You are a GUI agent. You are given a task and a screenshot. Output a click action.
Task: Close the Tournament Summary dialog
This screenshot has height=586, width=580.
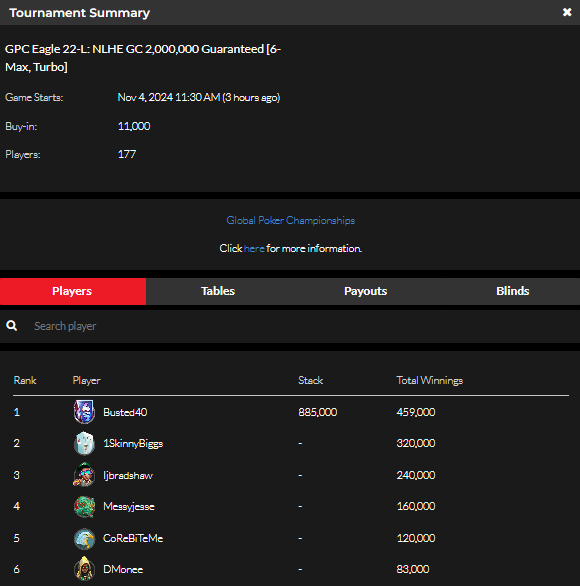[x=567, y=12]
